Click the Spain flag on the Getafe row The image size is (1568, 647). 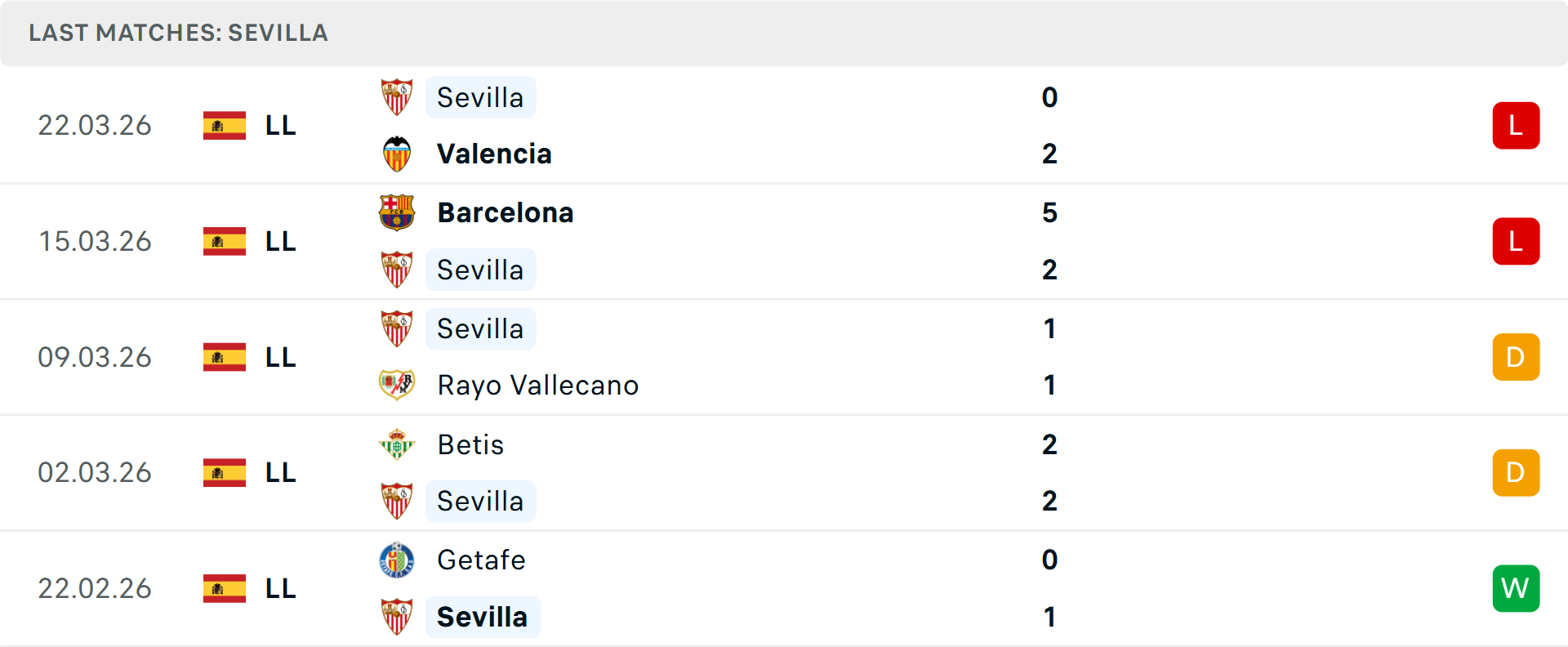coord(224,588)
